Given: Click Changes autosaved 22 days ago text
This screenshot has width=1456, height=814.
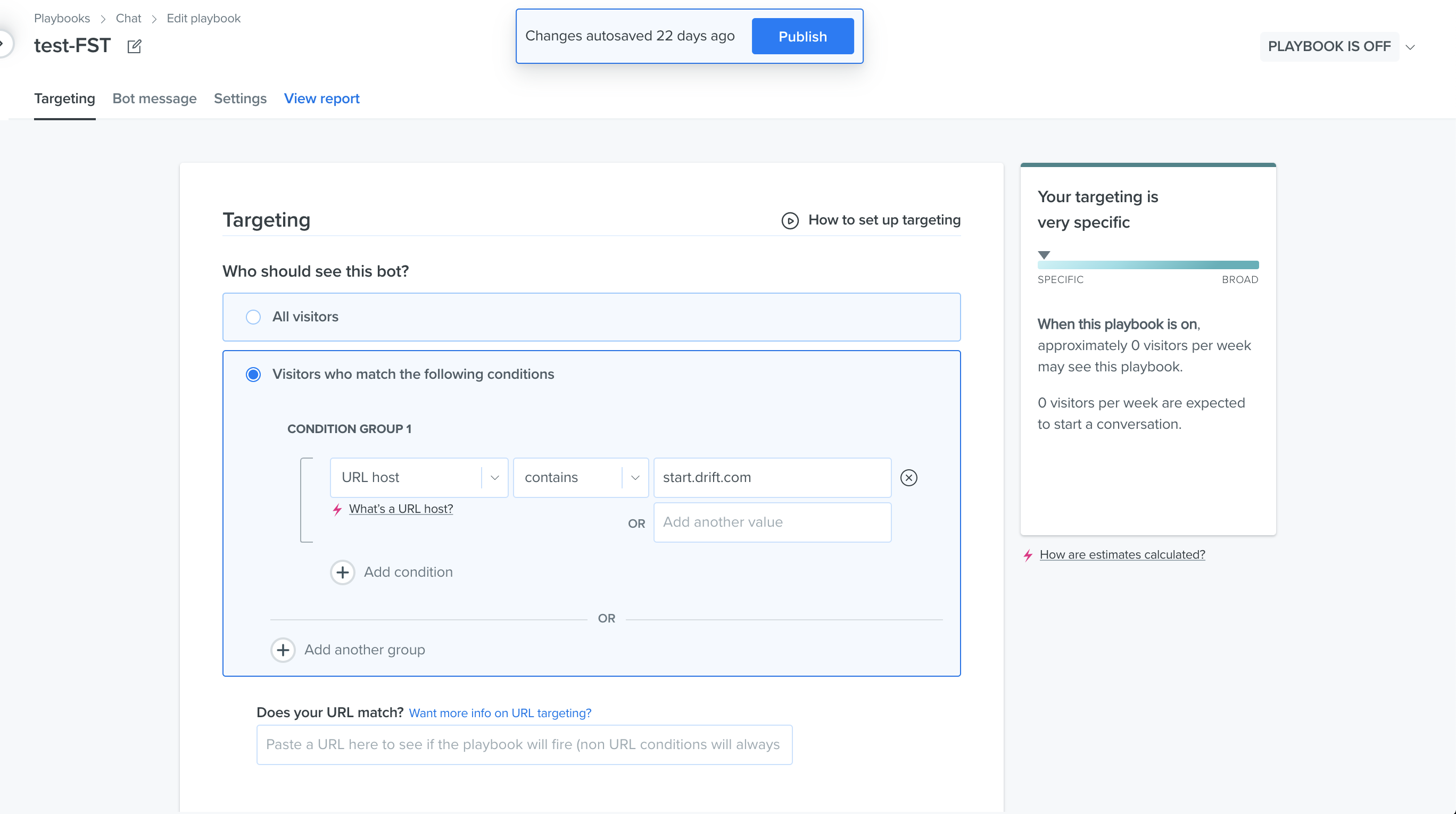Looking at the screenshot, I should point(630,36).
